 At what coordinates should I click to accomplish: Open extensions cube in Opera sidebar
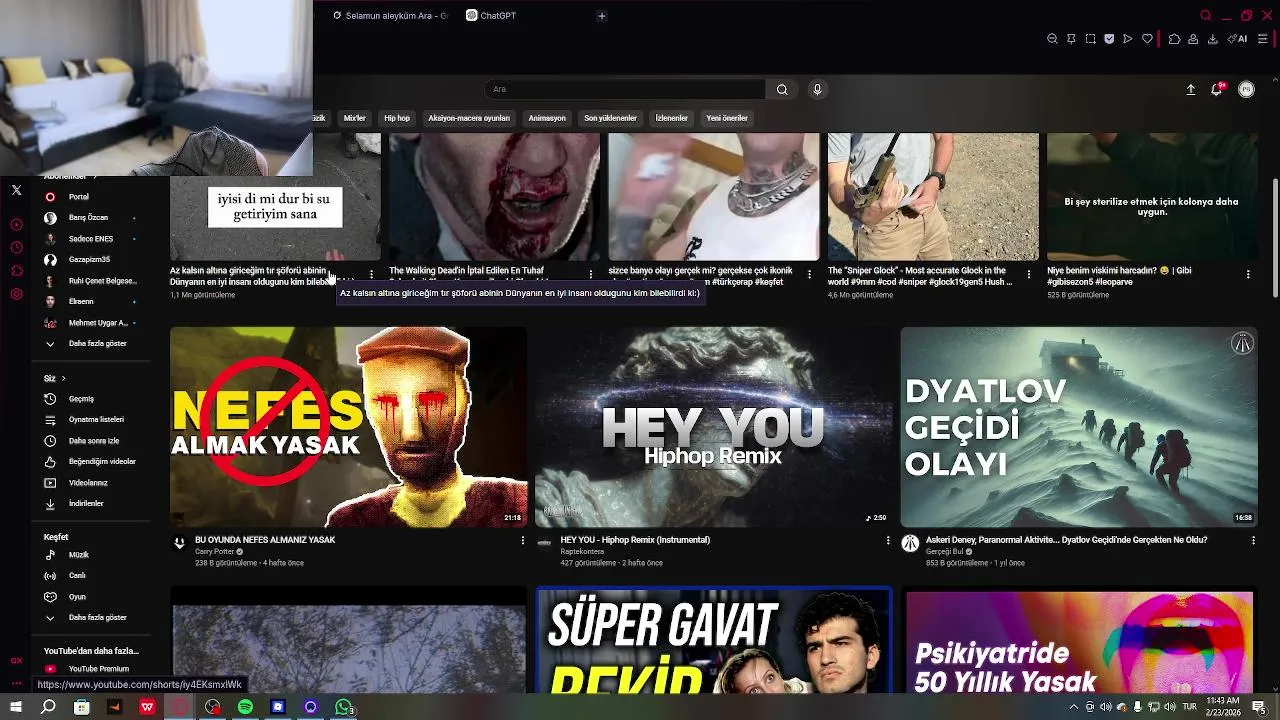[16, 271]
